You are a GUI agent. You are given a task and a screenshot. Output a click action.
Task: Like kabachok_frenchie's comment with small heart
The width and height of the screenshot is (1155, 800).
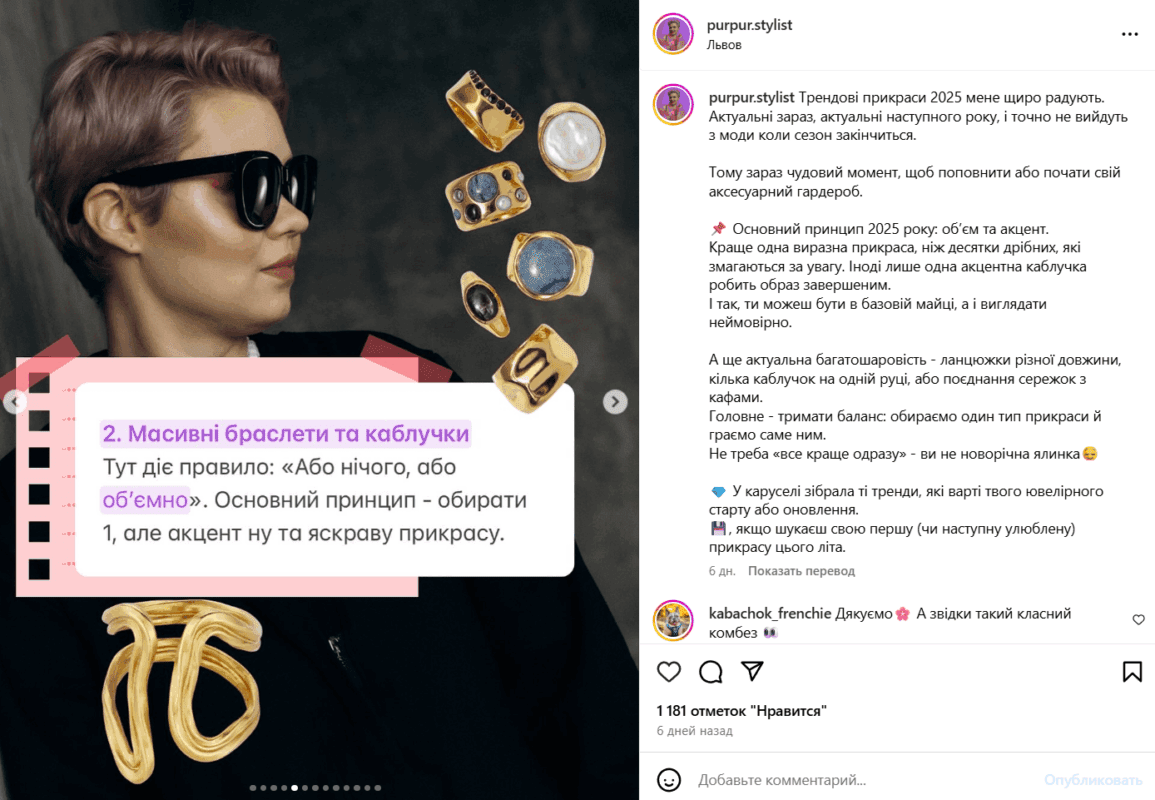(1138, 620)
